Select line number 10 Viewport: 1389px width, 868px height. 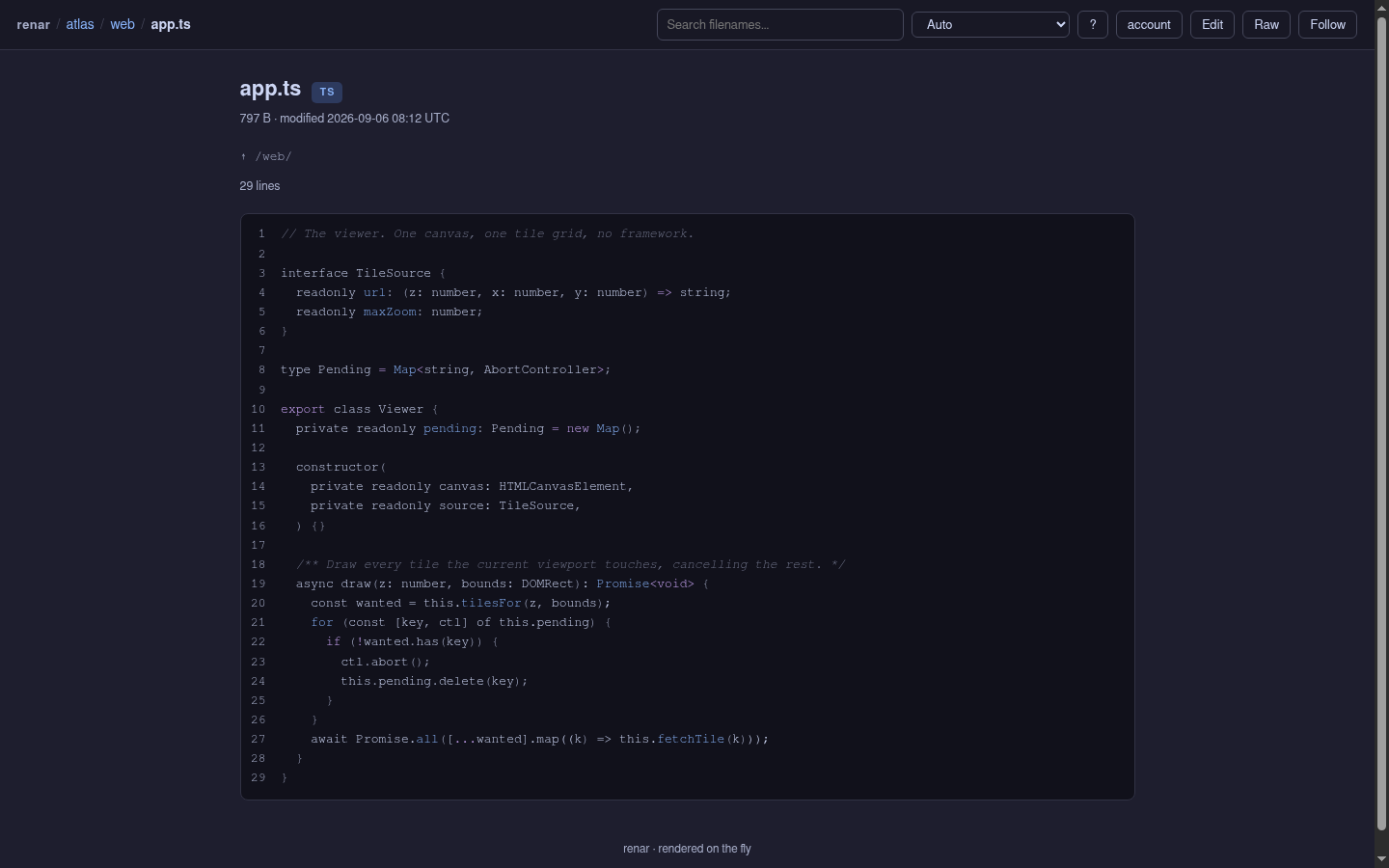(x=258, y=409)
